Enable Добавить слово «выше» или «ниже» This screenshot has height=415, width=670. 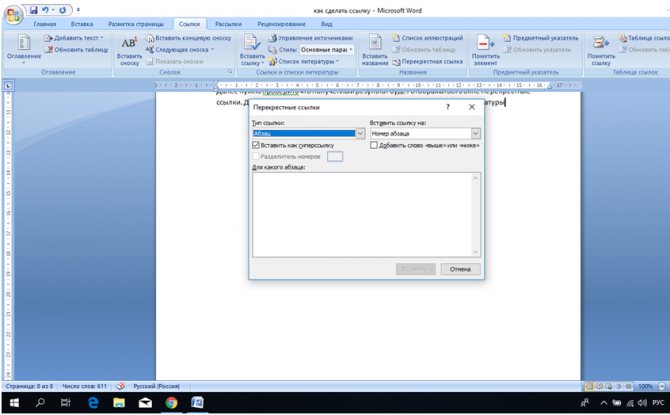click(374, 145)
